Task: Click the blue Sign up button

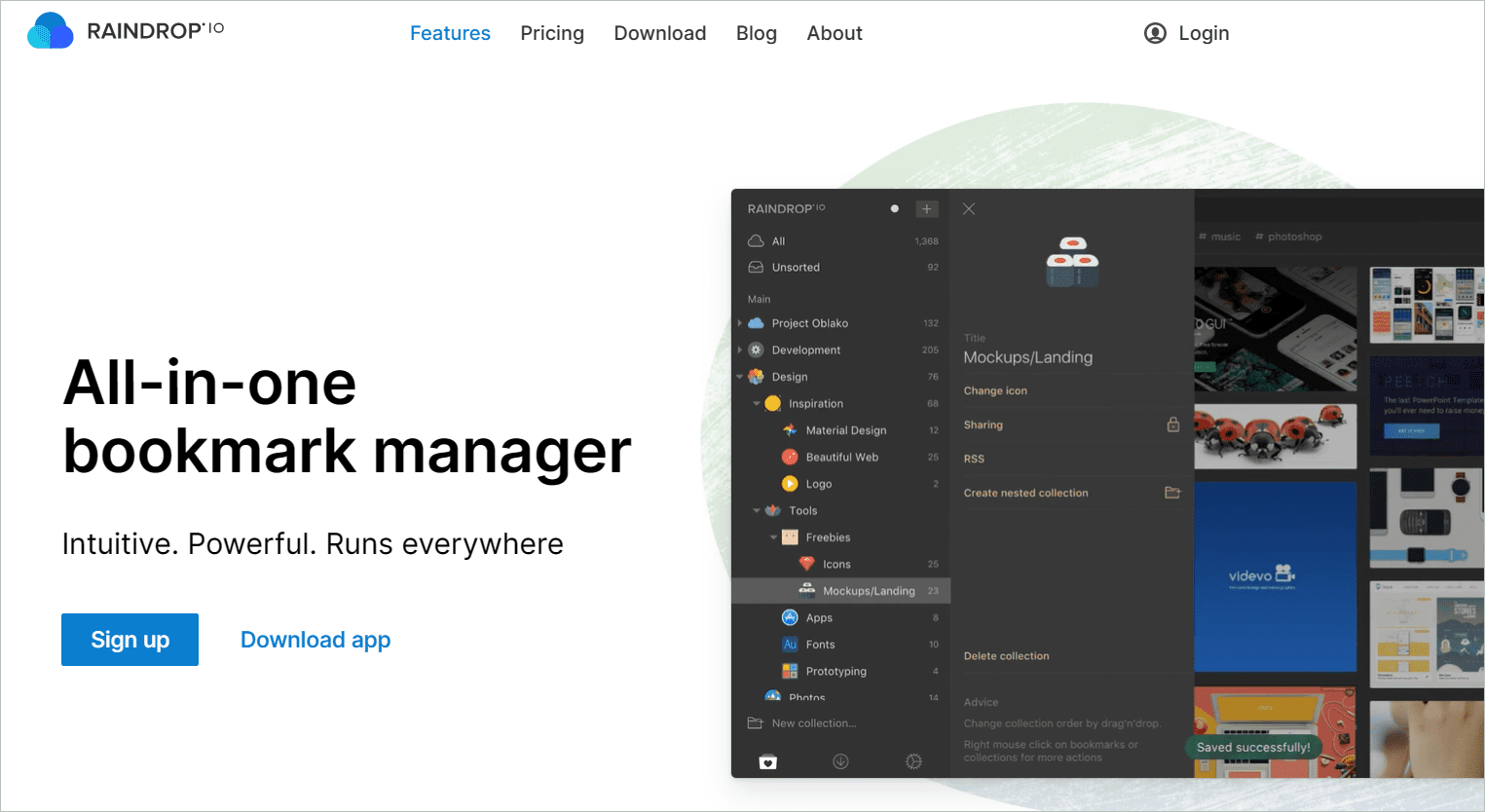Action: (x=130, y=640)
